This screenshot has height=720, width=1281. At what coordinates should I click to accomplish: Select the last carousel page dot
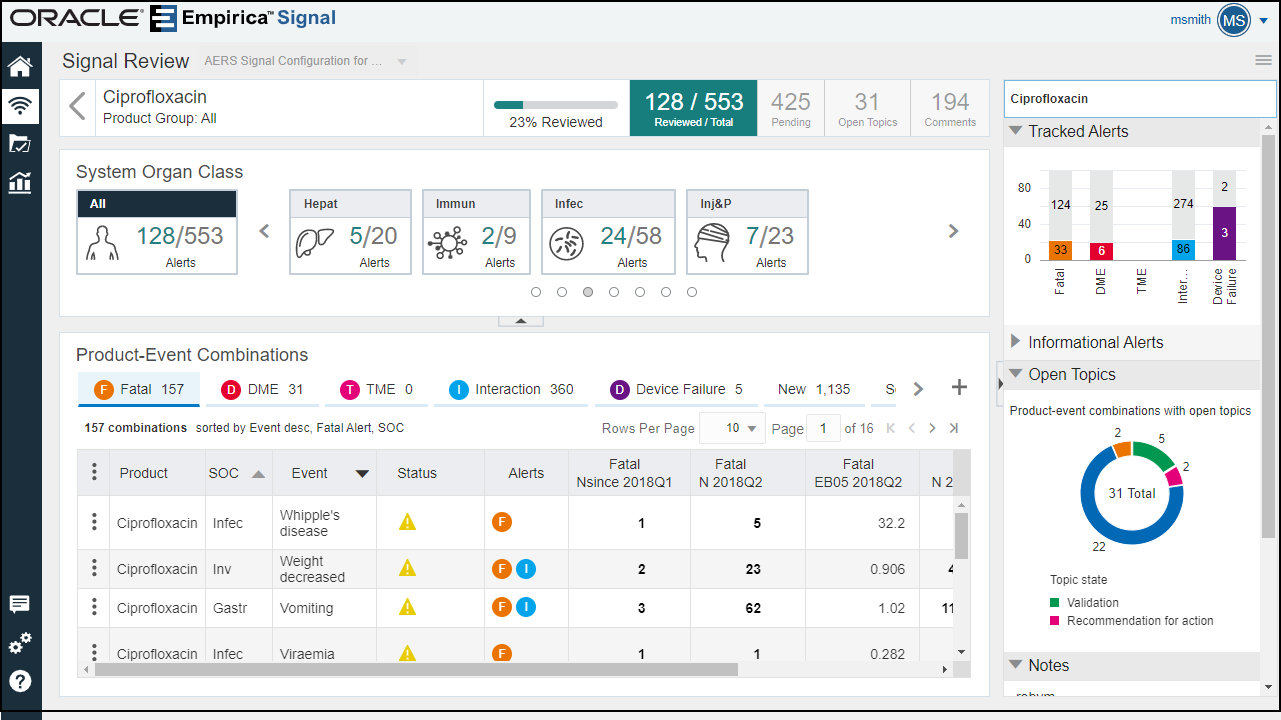pyautogui.click(x=692, y=292)
